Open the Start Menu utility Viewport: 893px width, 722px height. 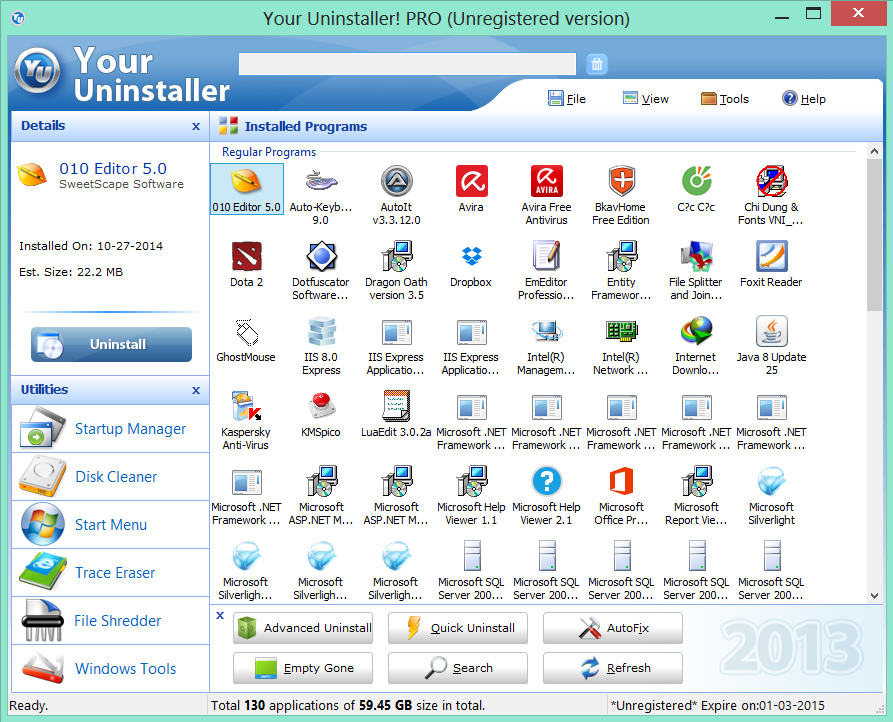tap(110, 525)
